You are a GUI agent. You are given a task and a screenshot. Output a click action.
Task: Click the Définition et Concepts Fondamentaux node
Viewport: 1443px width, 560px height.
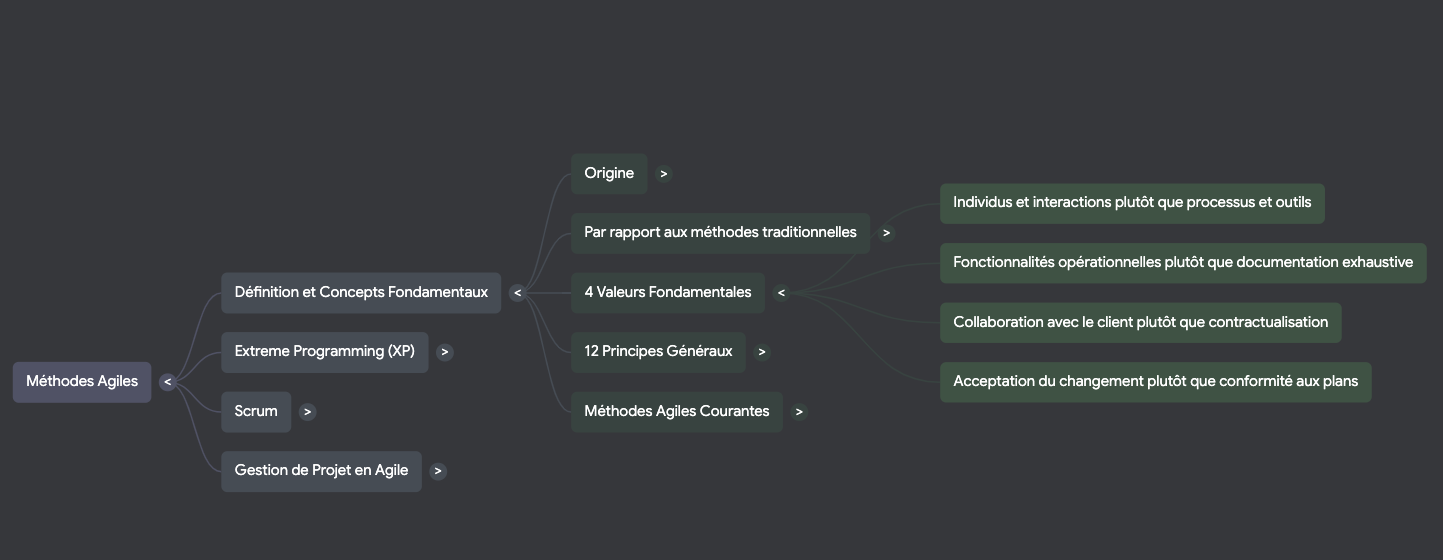(x=361, y=293)
